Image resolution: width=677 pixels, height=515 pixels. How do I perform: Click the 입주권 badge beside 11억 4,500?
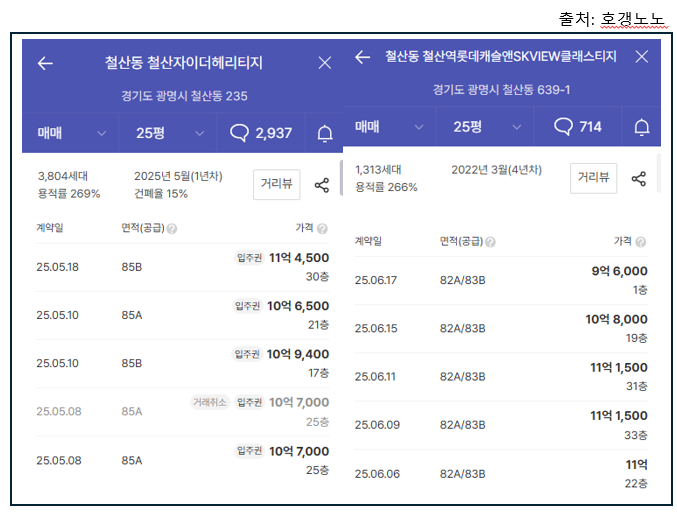tap(250, 258)
